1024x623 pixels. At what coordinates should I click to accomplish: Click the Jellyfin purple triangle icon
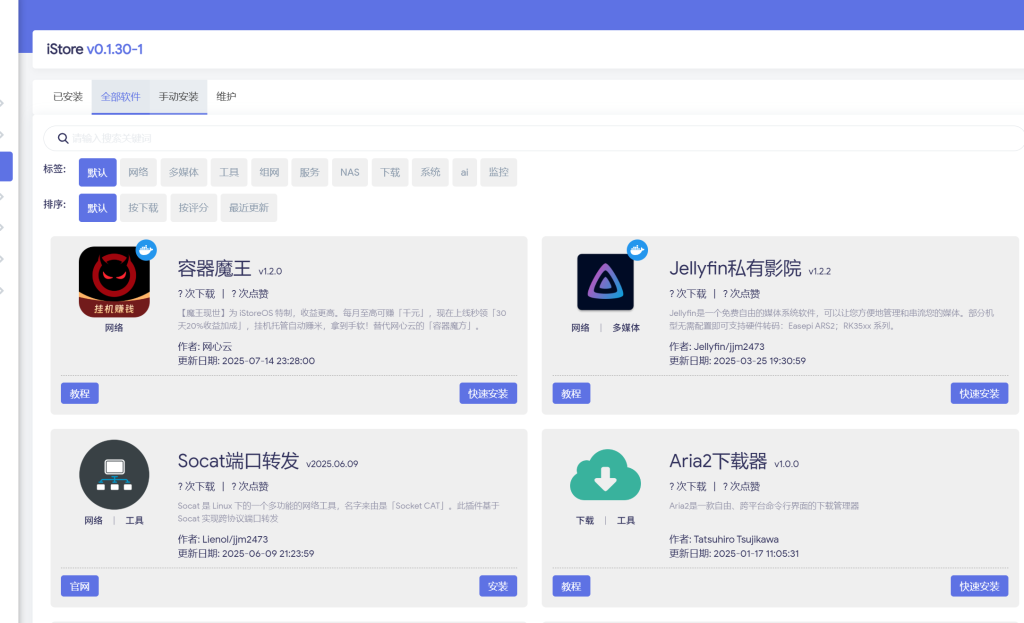pyautogui.click(x=605, y=282)
